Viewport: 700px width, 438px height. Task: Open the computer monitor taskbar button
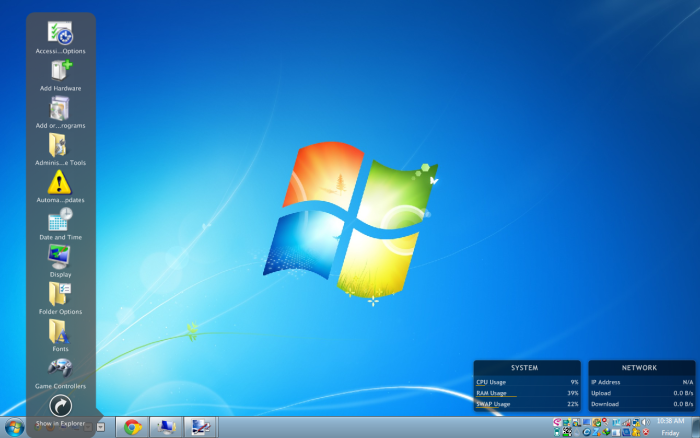click(166, 427)
